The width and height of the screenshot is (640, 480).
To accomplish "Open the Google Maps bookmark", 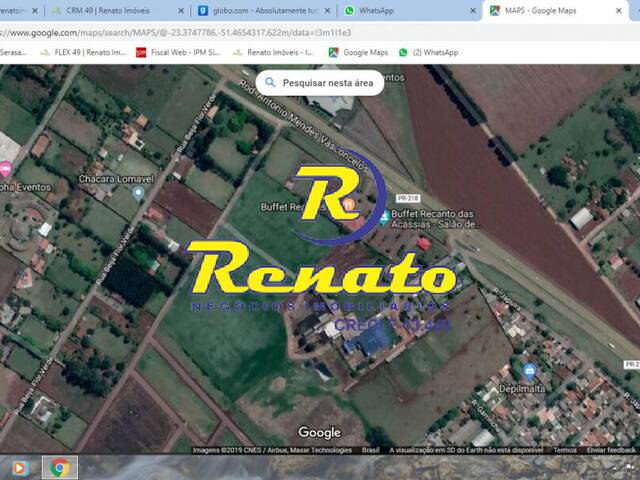I will click(x=358, y=53).
